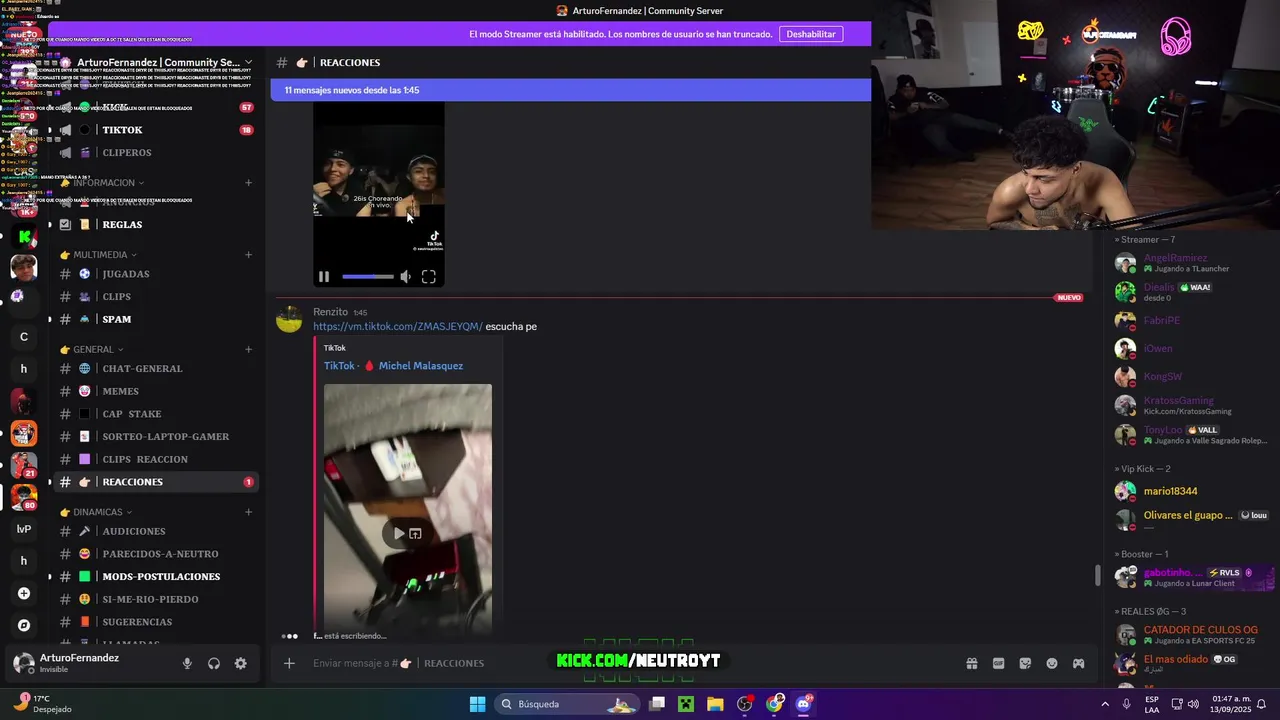Viewport: 1280px width, 720px height.
Task: Open the MODS-POSTULACIONES channel
Action: 156,577
